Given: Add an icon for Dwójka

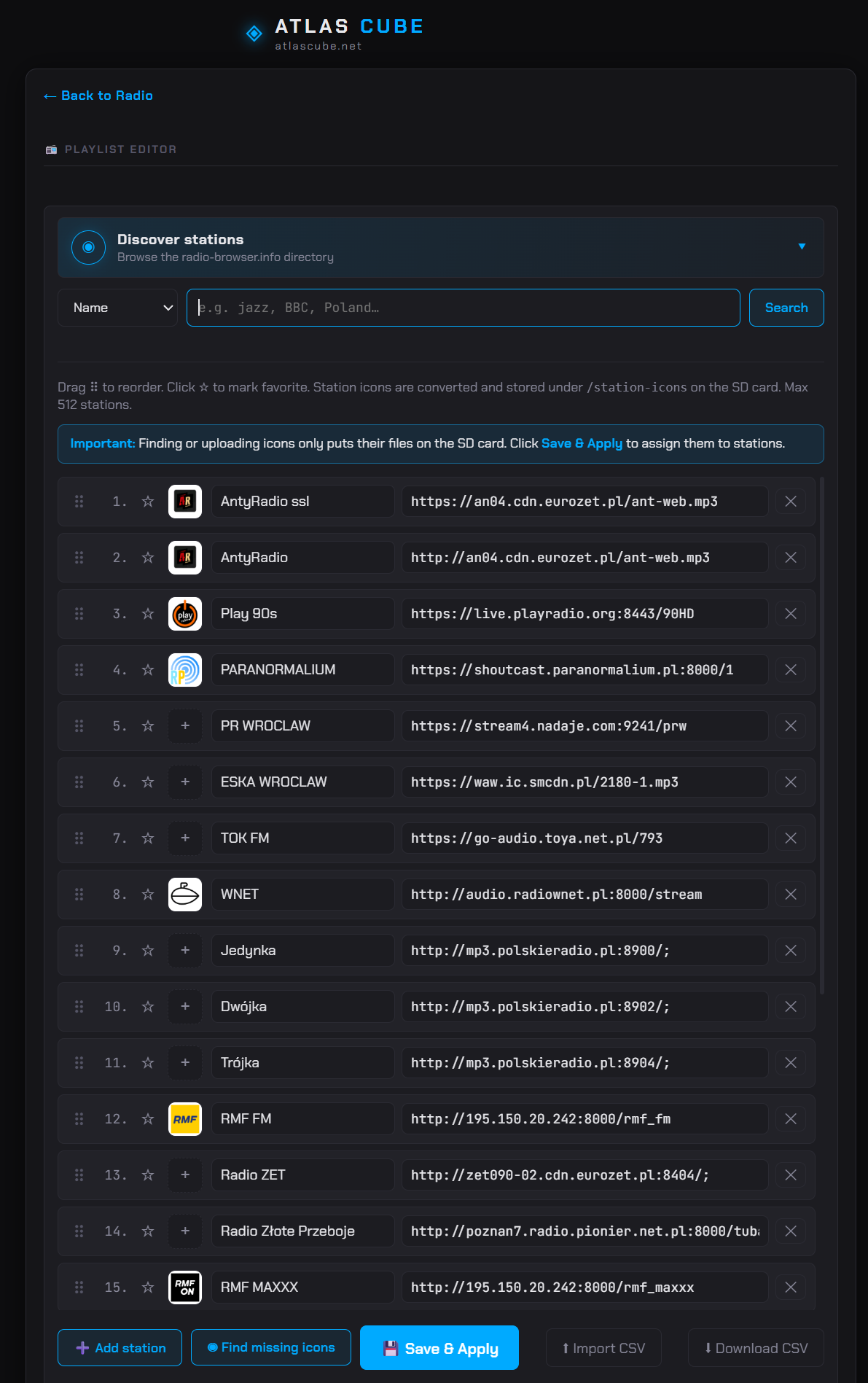Looking at the screenshot, I should click(x=185, y=1007).
